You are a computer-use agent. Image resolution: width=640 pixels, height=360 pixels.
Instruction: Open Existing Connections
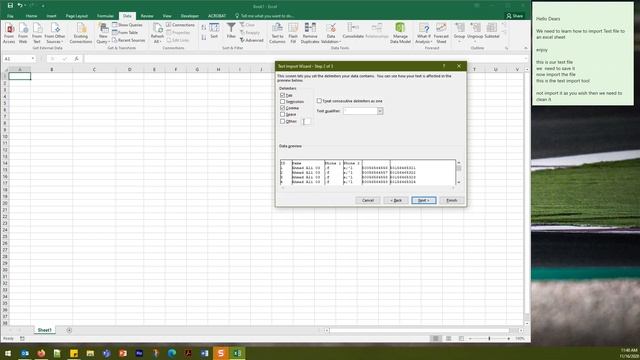(81, 33)
